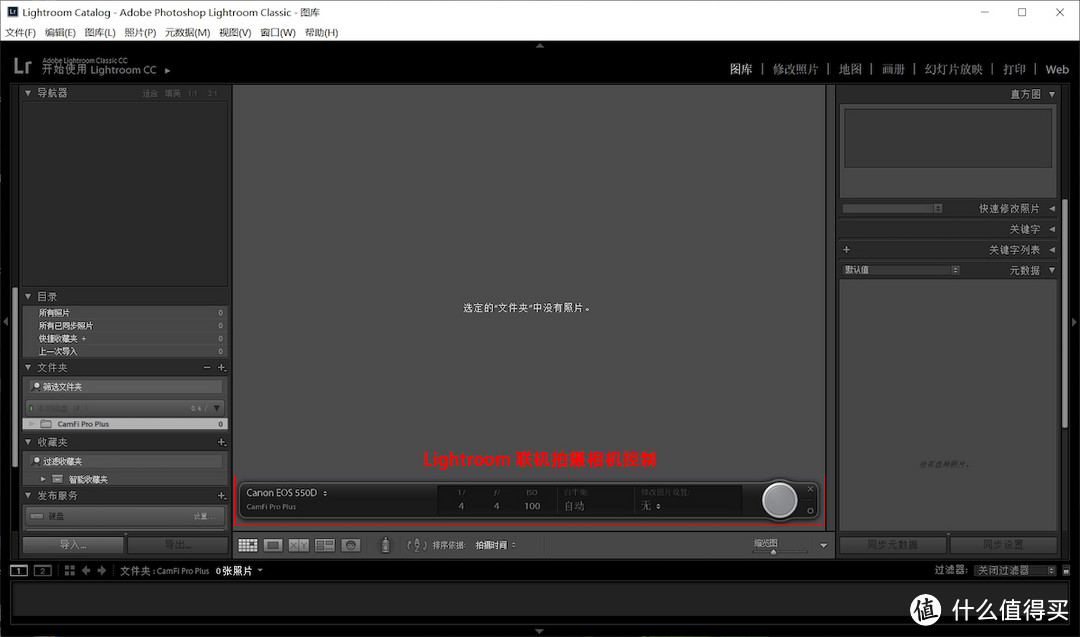Collapse the Folders panel
The image size is (1080, 637).
point(28,368)
